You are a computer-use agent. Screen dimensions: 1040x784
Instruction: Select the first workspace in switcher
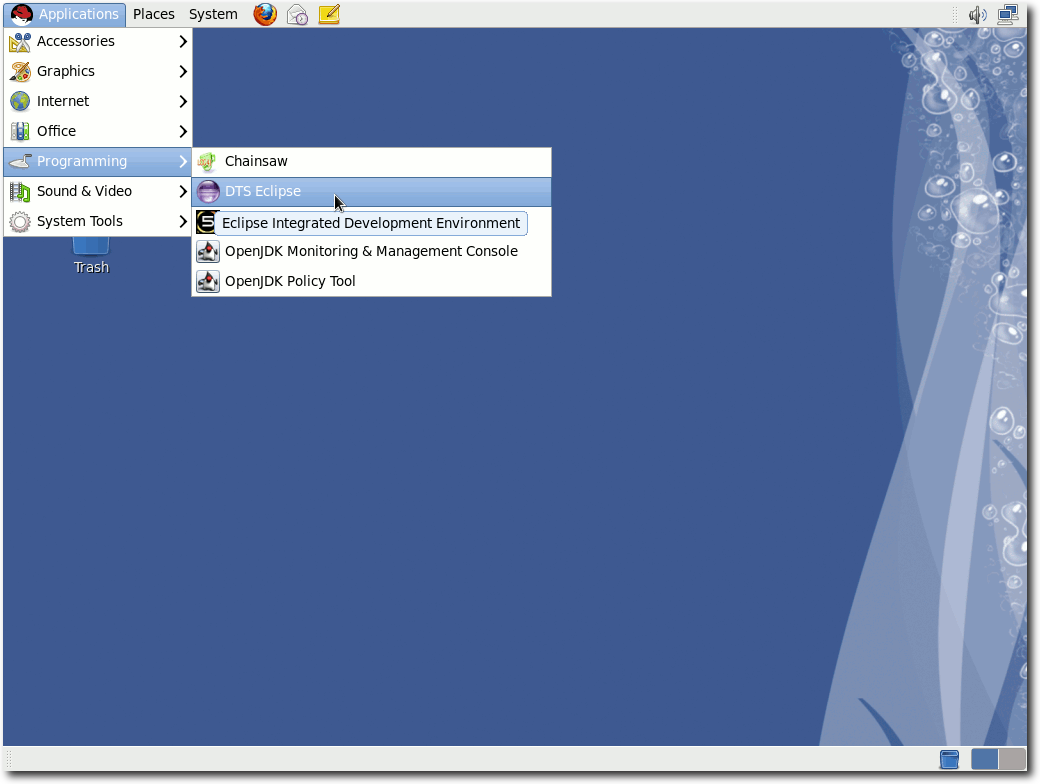point(984,759)
